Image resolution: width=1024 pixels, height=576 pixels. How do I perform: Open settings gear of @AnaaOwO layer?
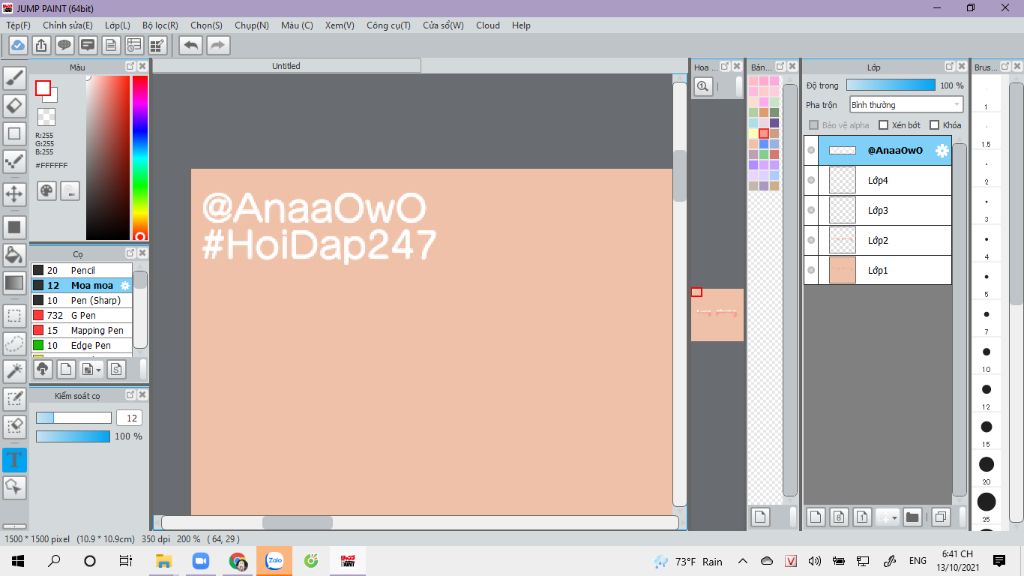(x=941, y=150)
